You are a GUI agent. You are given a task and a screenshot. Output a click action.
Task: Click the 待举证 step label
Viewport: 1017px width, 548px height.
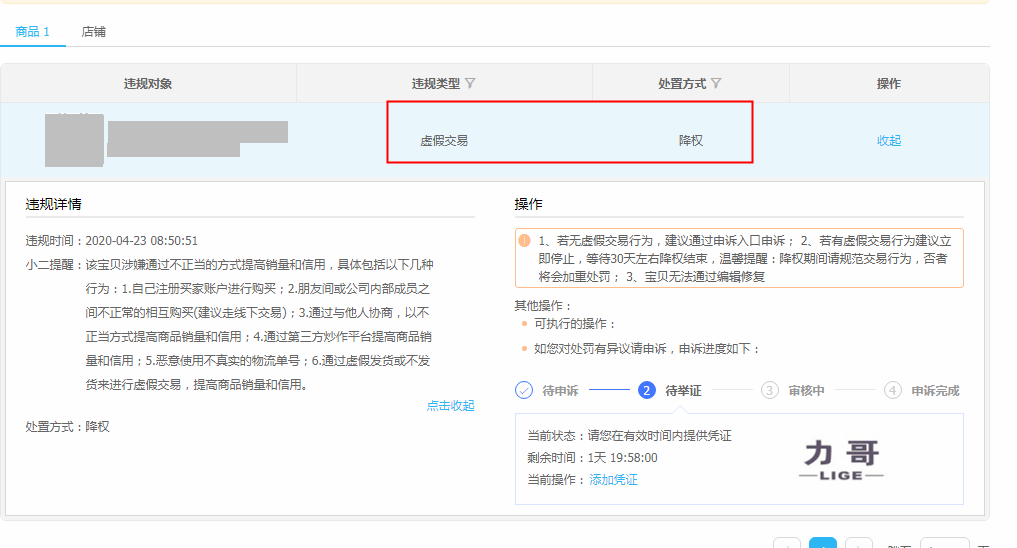click(x=683, y=390)
